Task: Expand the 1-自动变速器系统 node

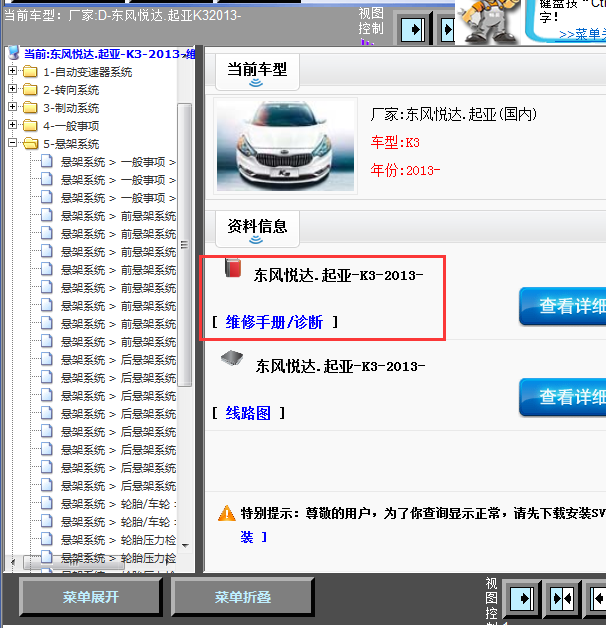Action: (x=12, y=70)
